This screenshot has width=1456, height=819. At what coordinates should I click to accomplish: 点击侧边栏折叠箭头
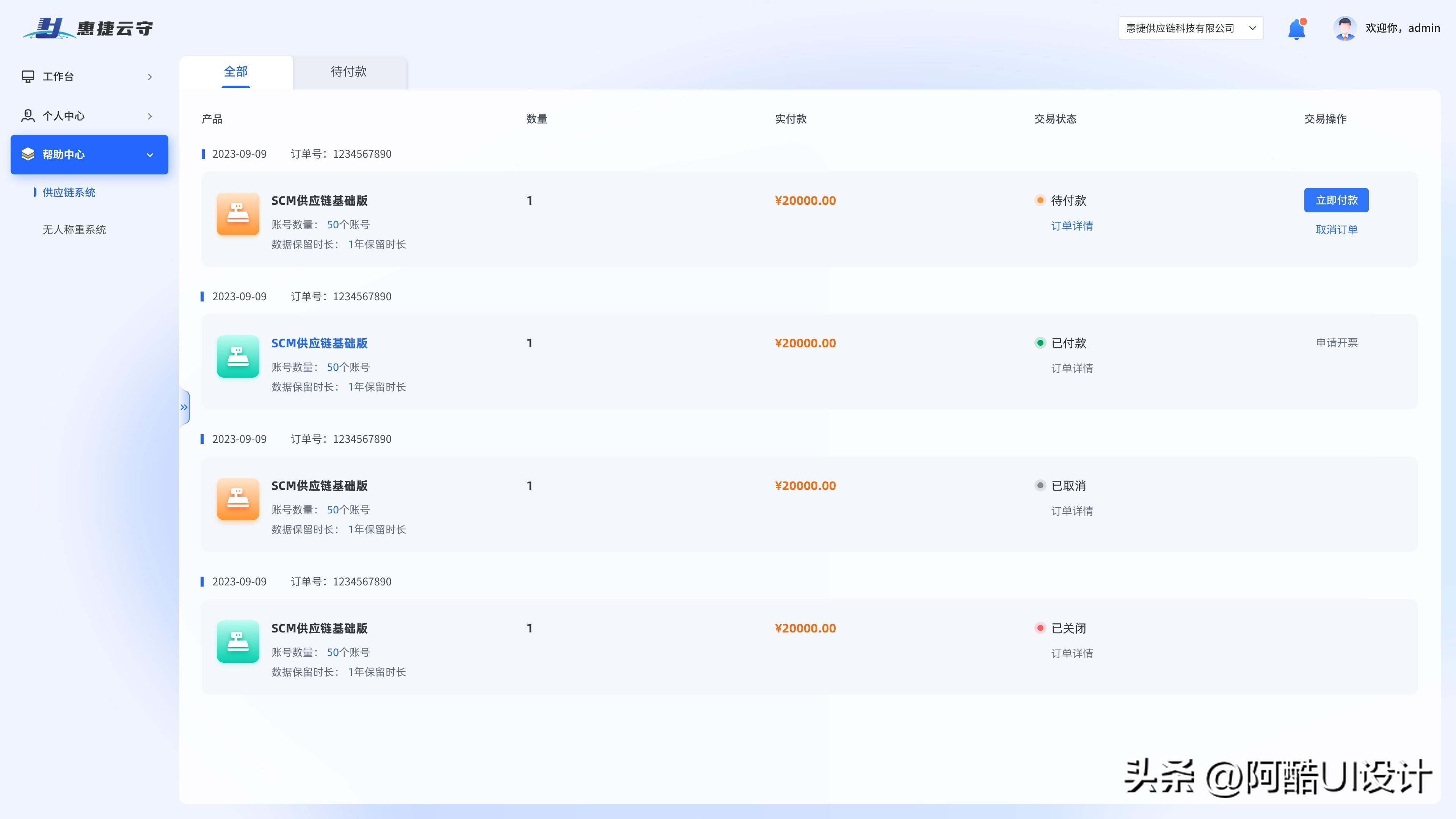pos(184,406)
